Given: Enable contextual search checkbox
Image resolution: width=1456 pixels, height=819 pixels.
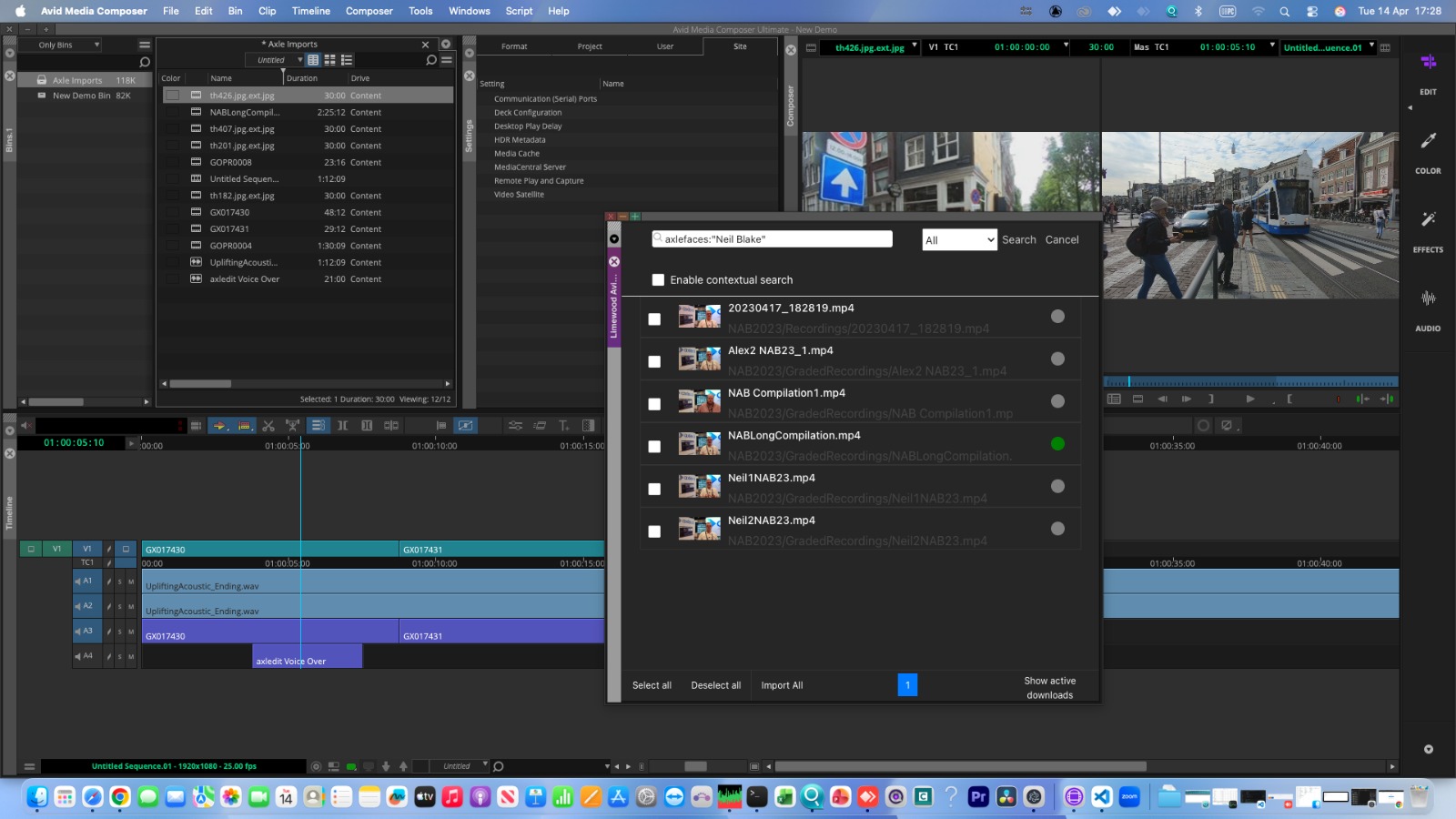Looking at the screenshot, I should [x=658, y=280].
